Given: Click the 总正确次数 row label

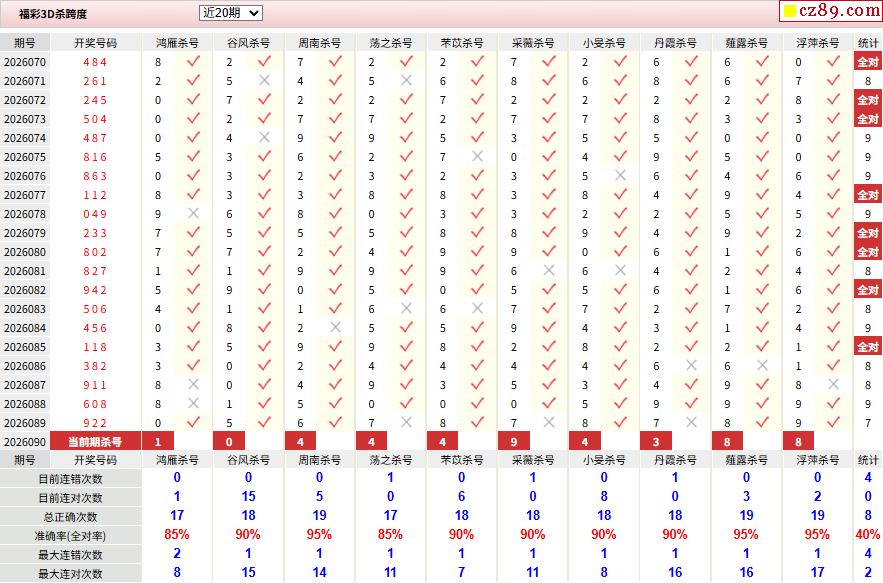Looking at the screenshot, I should pyautogui.click(x=70, y=517).
